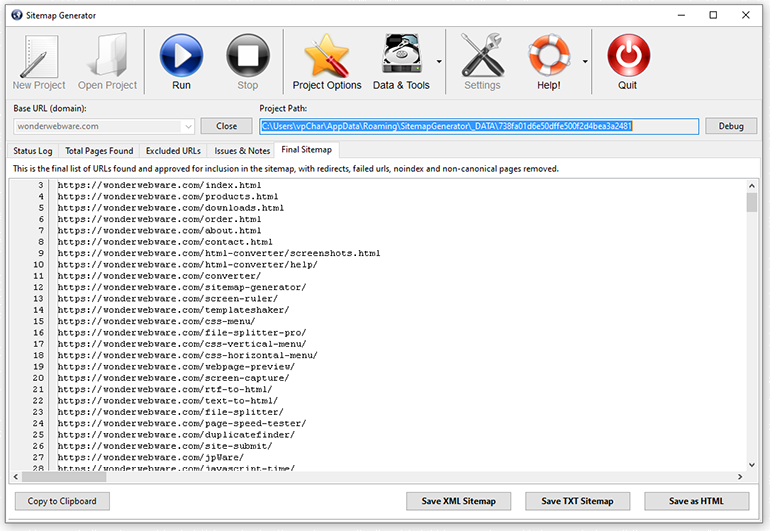Screen dimensions: 770x531
Task: Click the css-menu/ URL line
Action: [156, 321]
